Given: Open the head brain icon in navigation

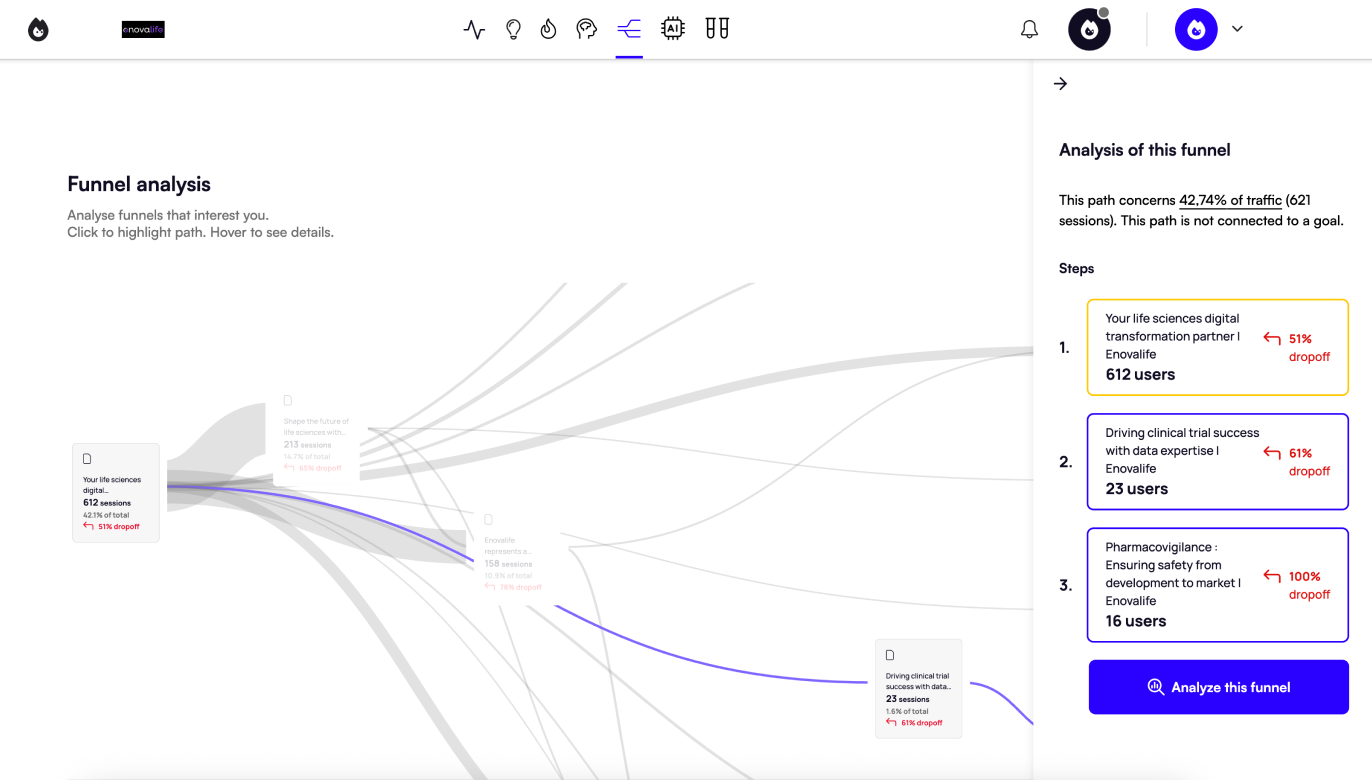Looking at the screenshot, I should (587, 29).
